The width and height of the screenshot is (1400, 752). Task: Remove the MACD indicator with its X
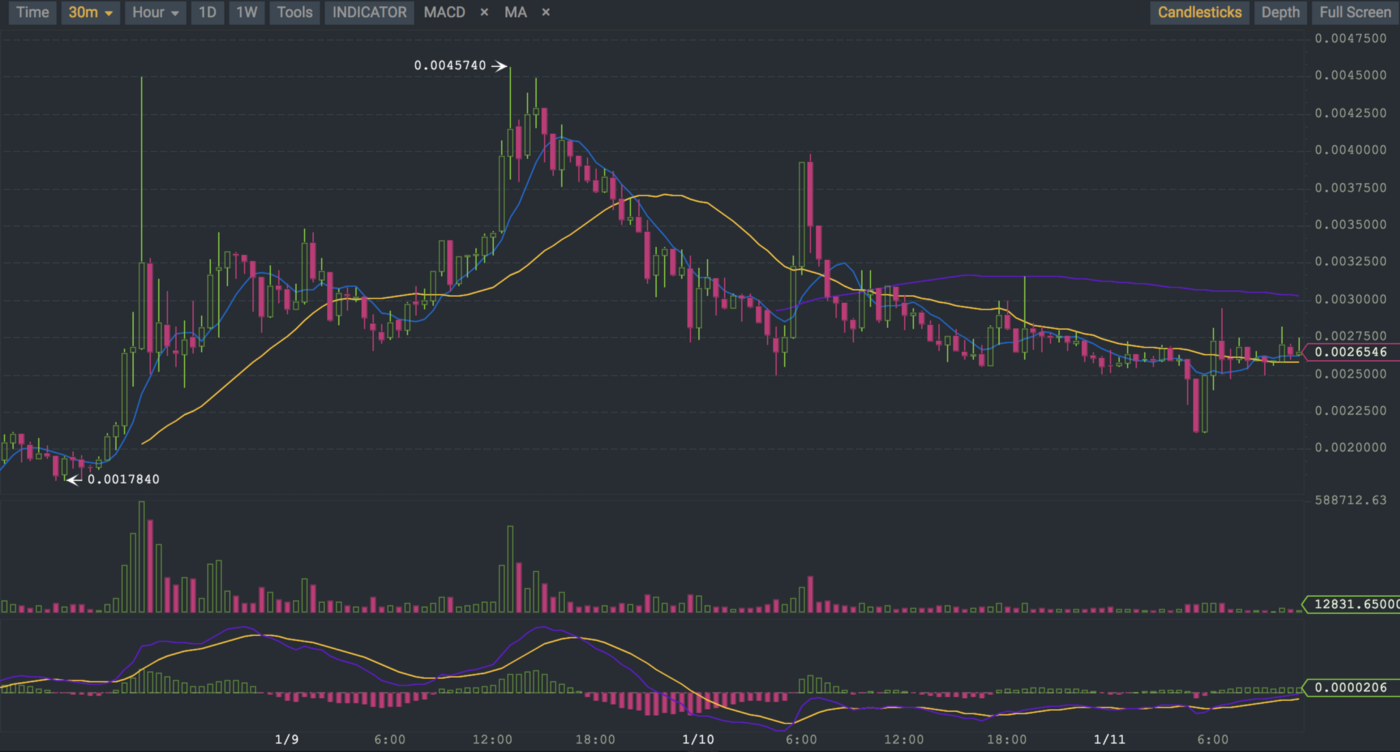click(485, 13)
